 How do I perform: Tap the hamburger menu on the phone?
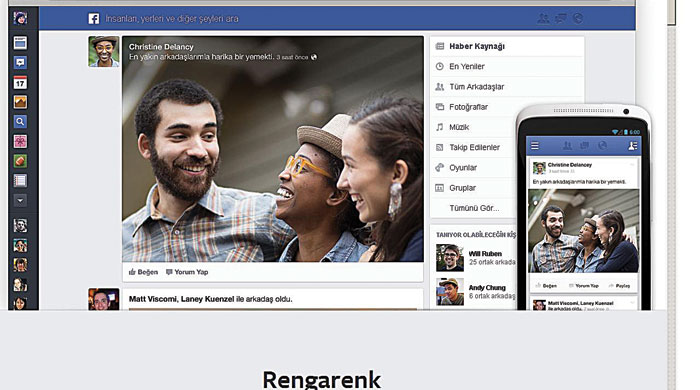click(535, 146)
